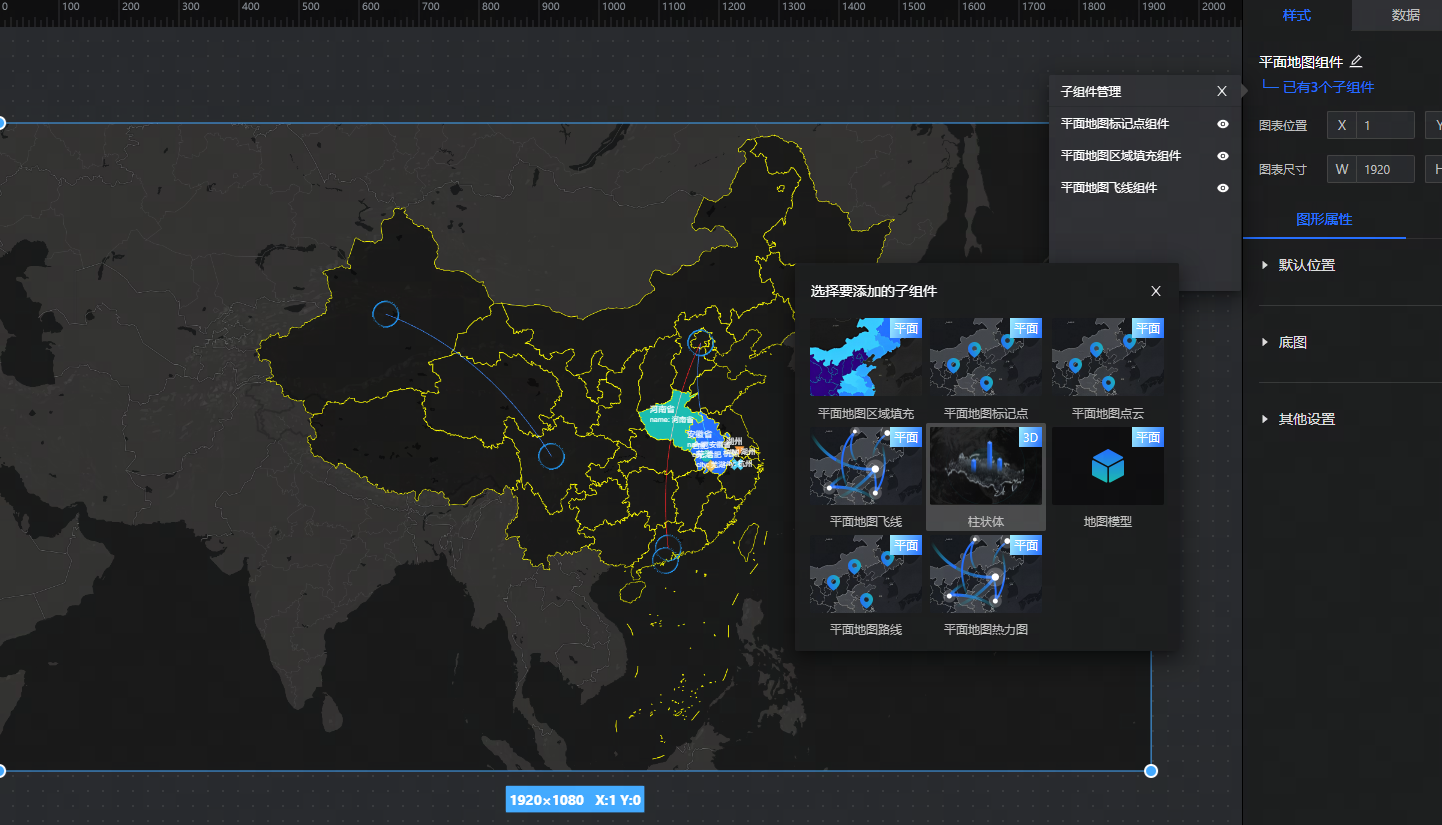Select the 平面地图热力图 subcomponent
This screenshot has width=1442, height=825.
(985, 574)
